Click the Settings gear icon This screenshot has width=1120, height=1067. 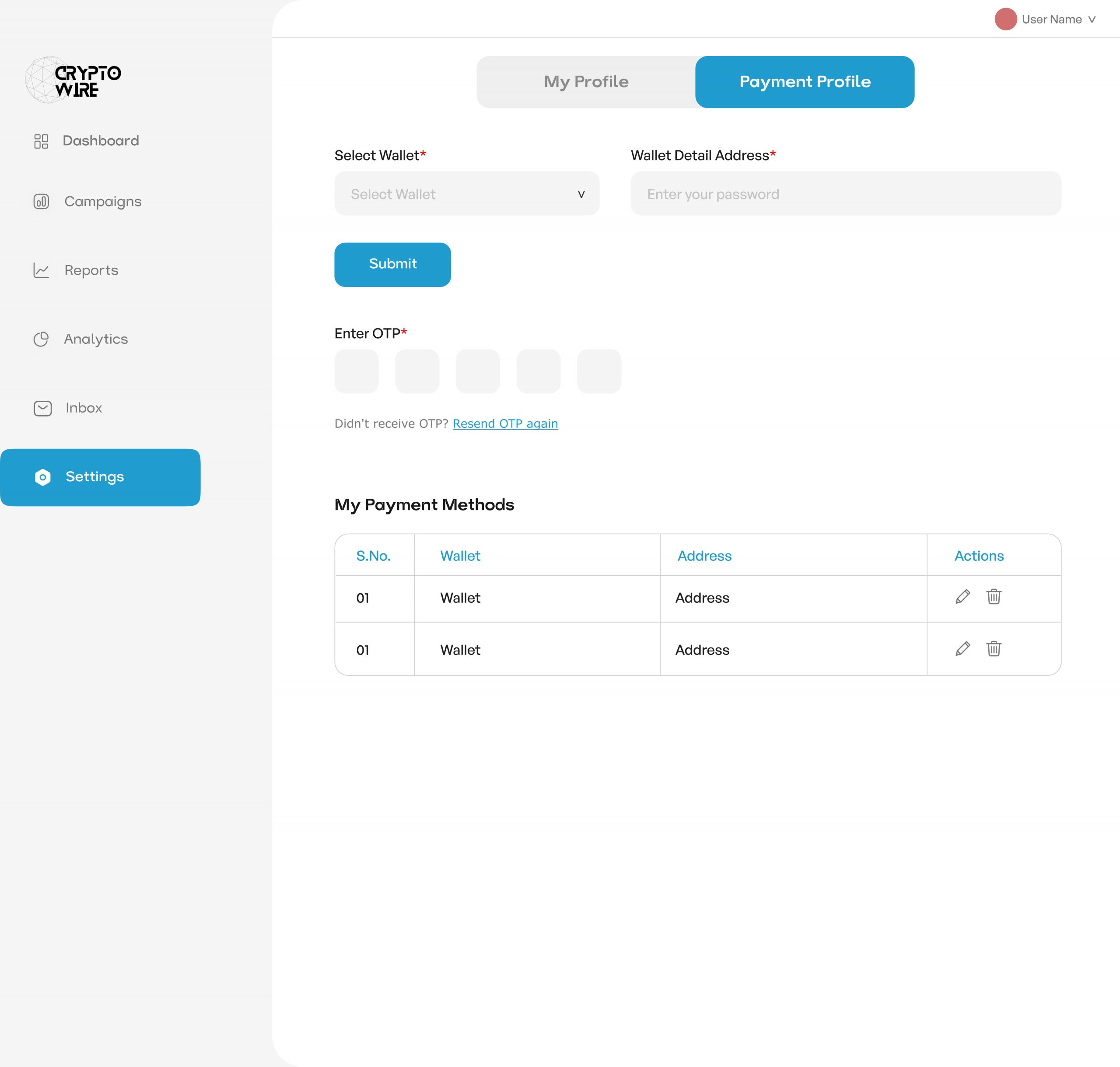coord(42,477)
